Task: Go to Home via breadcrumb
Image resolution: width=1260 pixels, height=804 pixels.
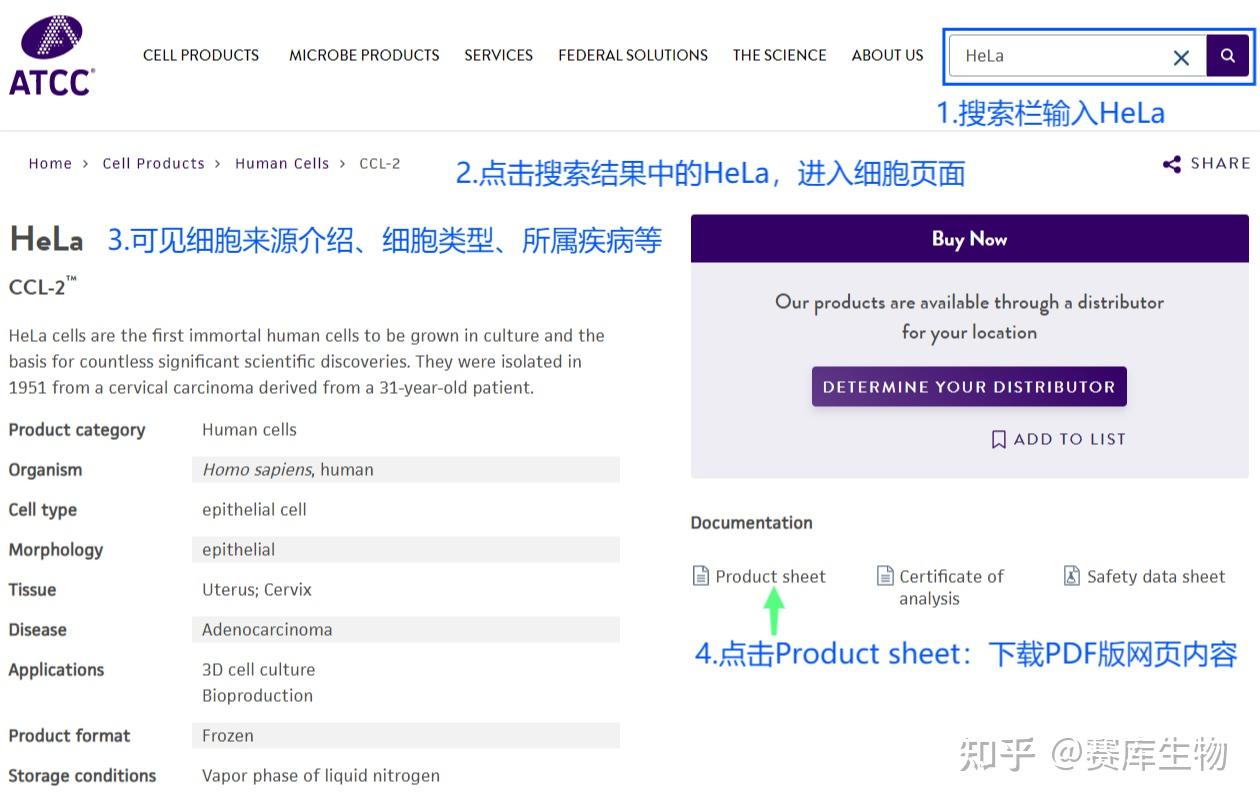Action: pos(50,163)
